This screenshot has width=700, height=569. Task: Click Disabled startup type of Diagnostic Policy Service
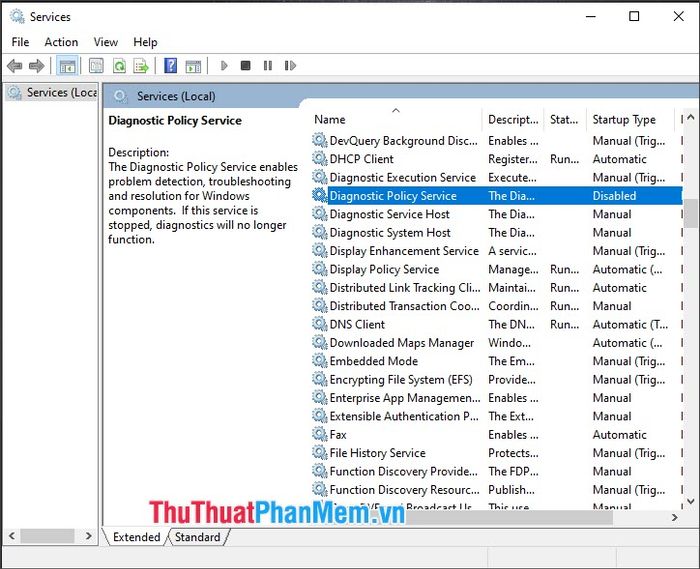tap(614, 195)
